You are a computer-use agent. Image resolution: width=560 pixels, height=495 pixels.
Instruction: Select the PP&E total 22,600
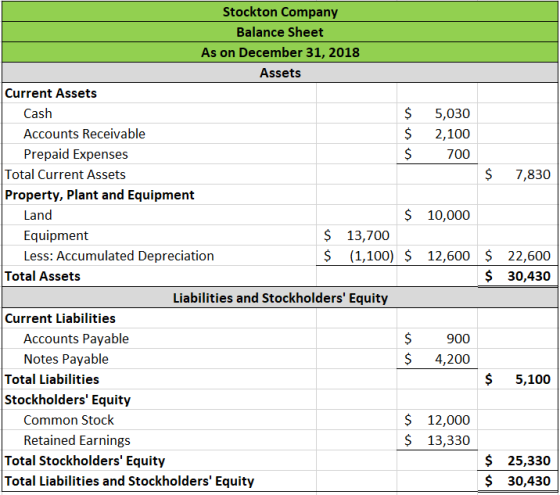click(529, 256)
